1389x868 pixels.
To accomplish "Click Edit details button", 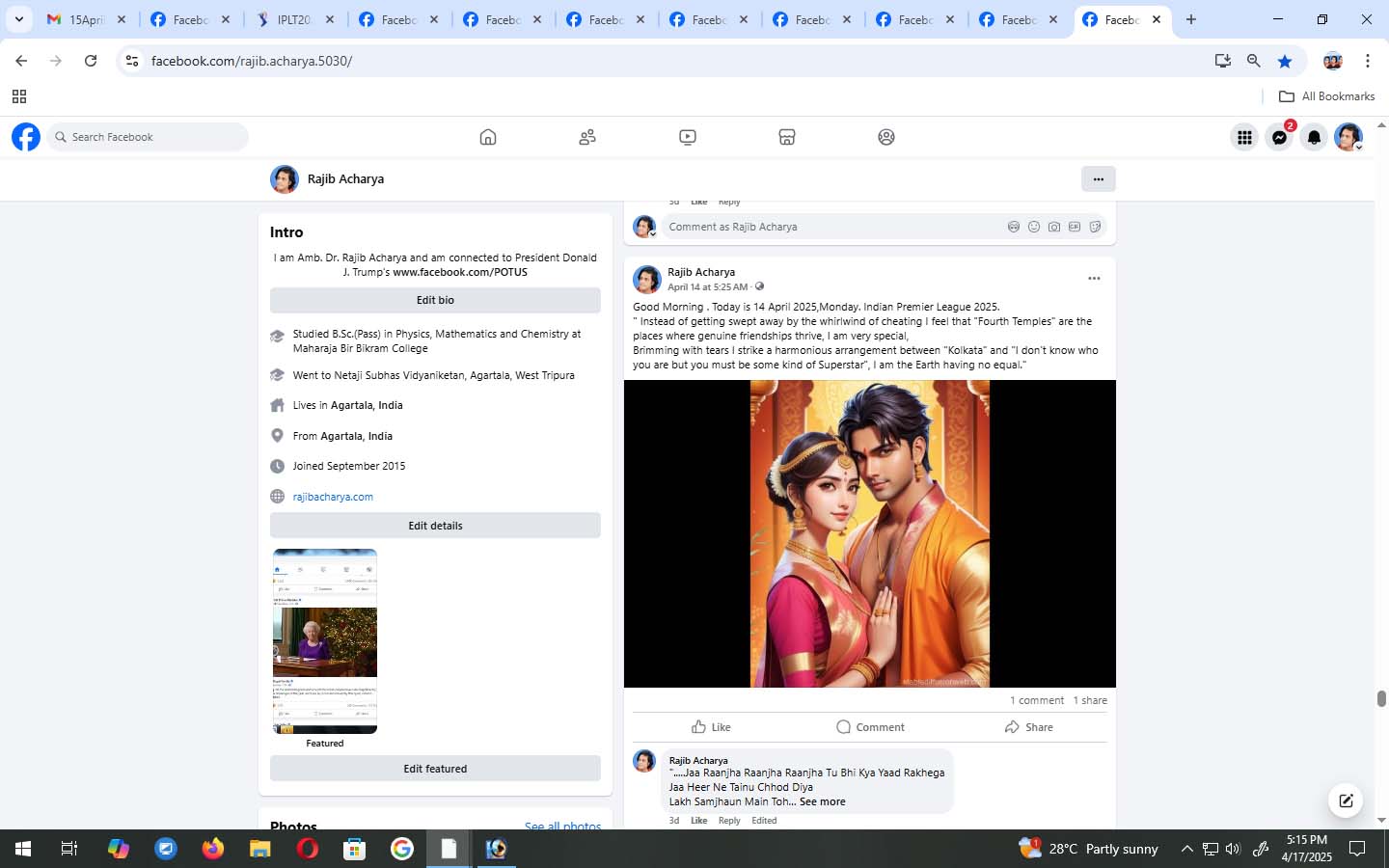I will [435, 526].
